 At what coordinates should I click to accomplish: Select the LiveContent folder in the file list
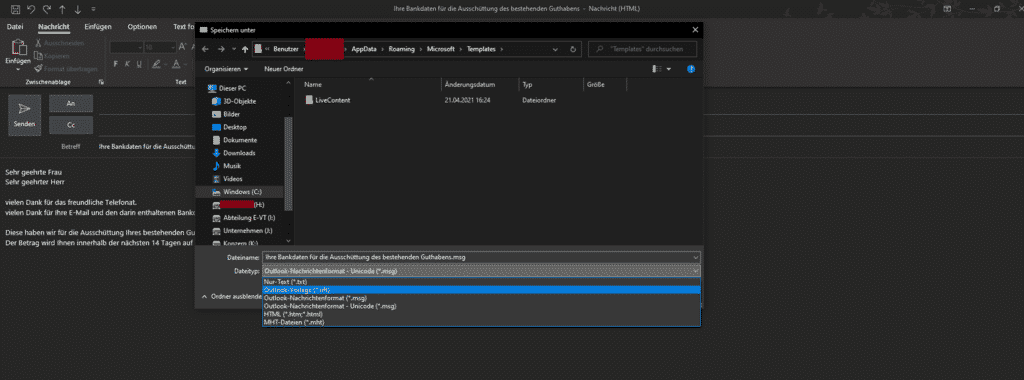[x=328, y=101]
